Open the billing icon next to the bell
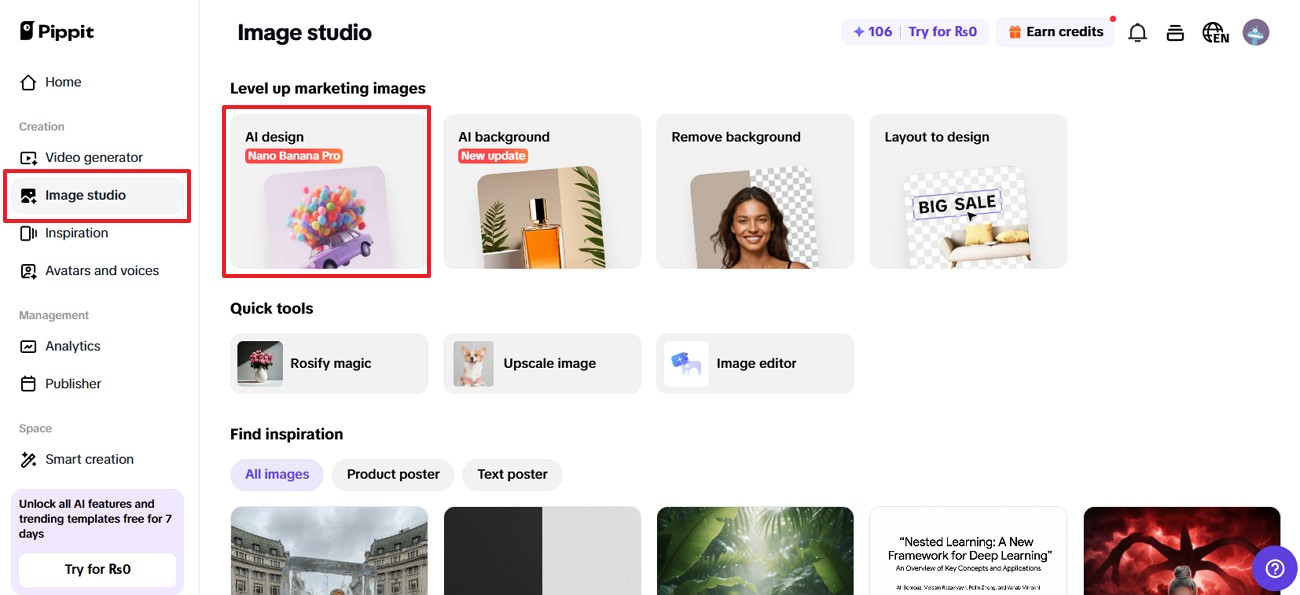The image size is (1300, 595). (x=1175, y=32)
